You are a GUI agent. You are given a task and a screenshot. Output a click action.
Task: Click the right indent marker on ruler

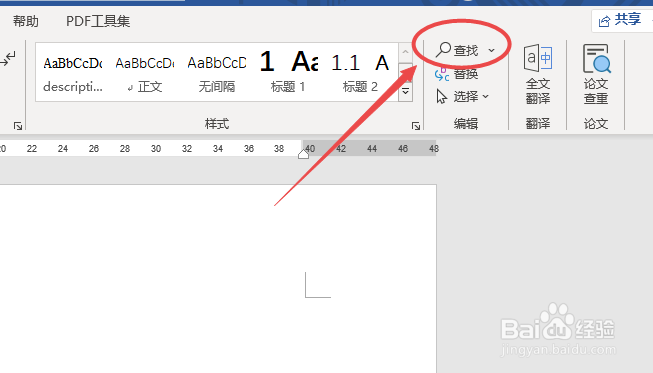[304, 154]
